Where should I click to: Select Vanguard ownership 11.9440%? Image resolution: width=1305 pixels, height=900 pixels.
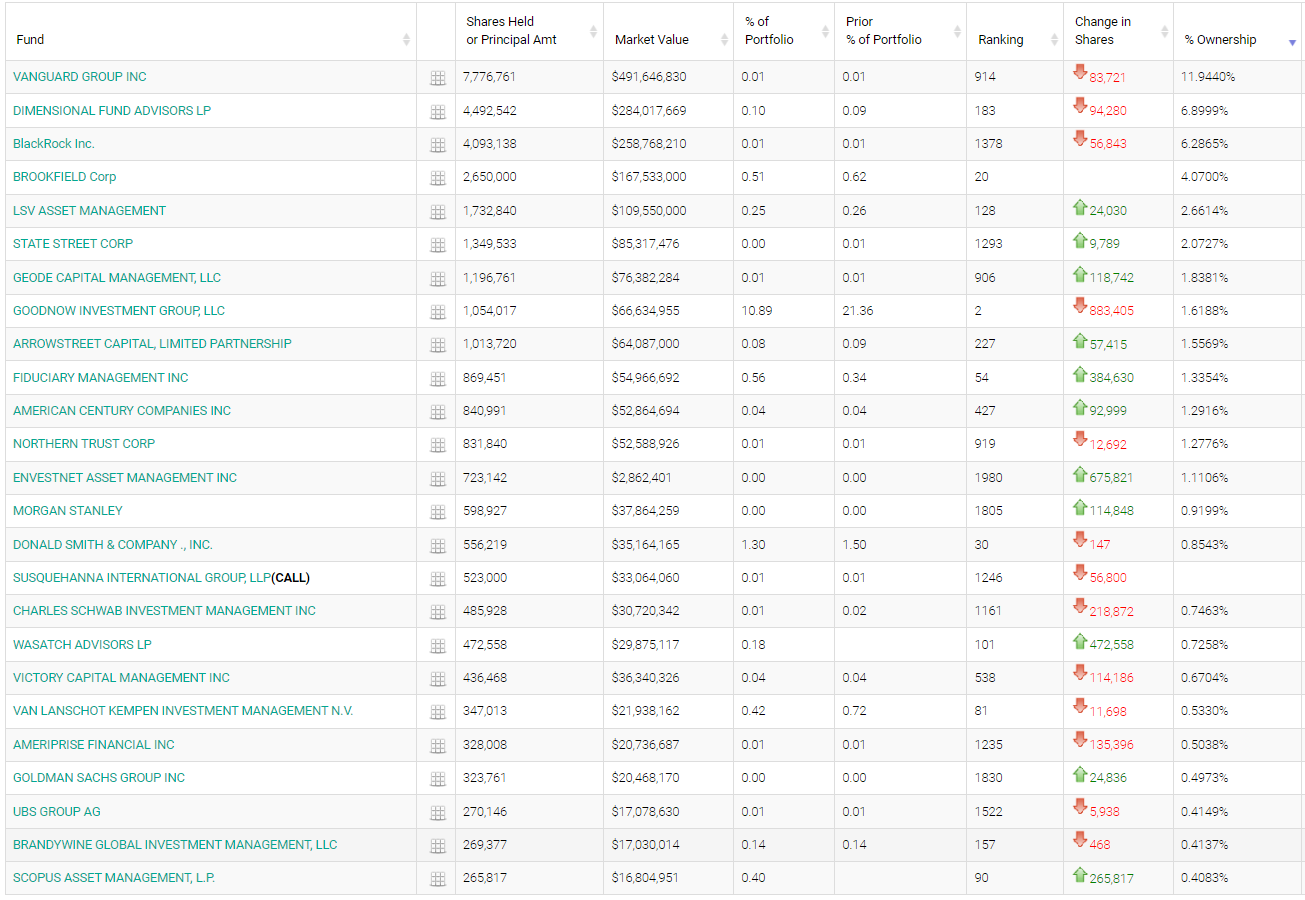tap(1207, 77)
